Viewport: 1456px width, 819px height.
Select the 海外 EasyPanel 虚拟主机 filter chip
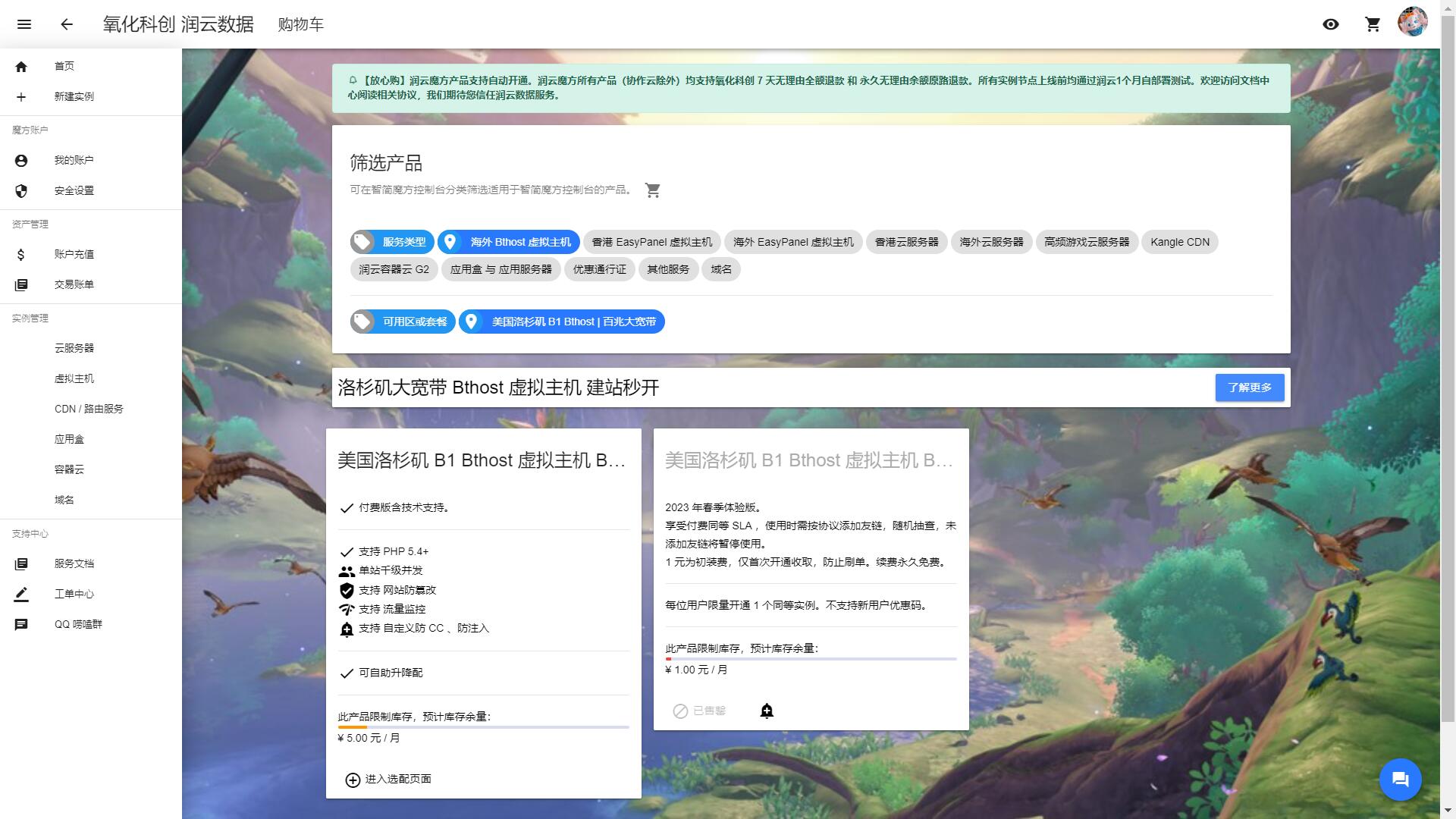tap(793, 242)
